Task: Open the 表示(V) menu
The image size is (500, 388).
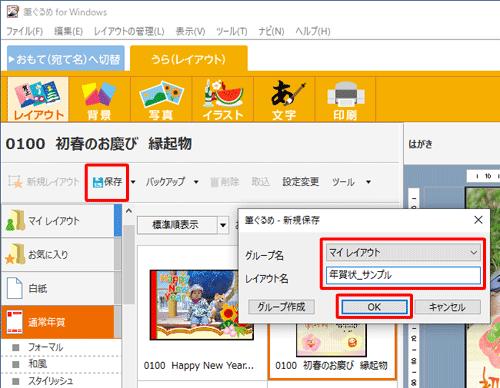Action: point(190,31)
